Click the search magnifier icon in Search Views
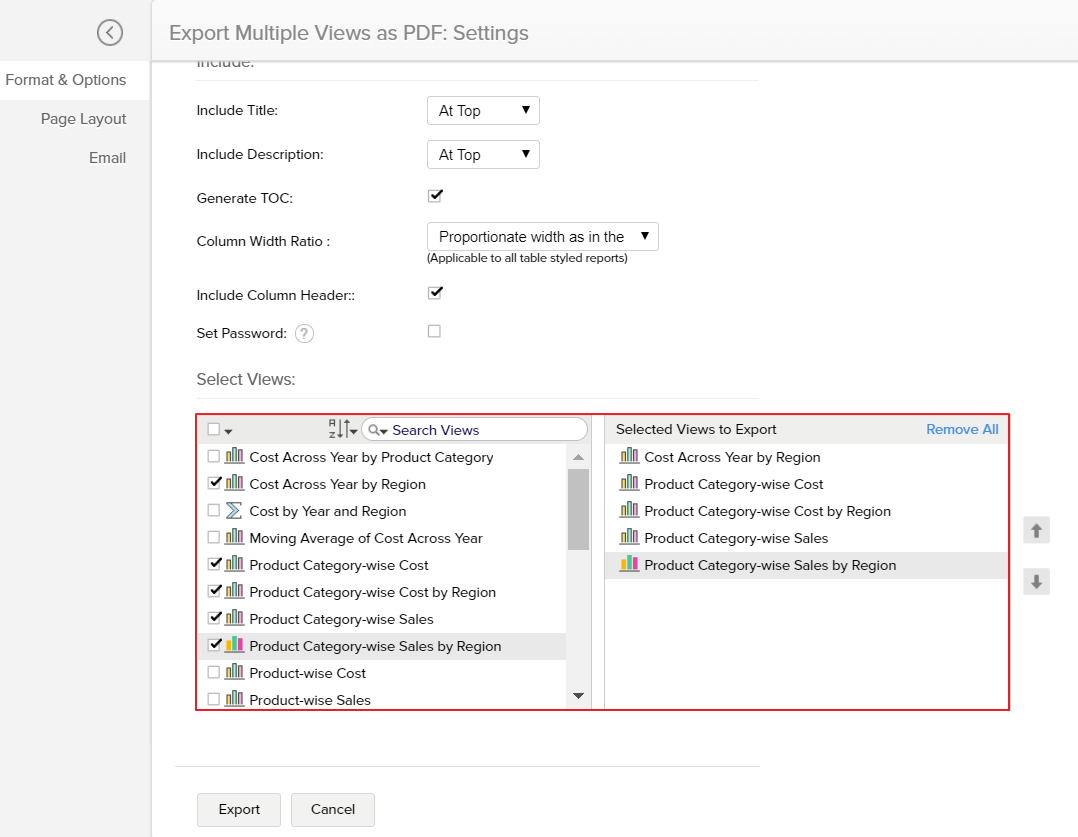The height and width of the screenshot is (837, 1078). (x=373, y=429)
